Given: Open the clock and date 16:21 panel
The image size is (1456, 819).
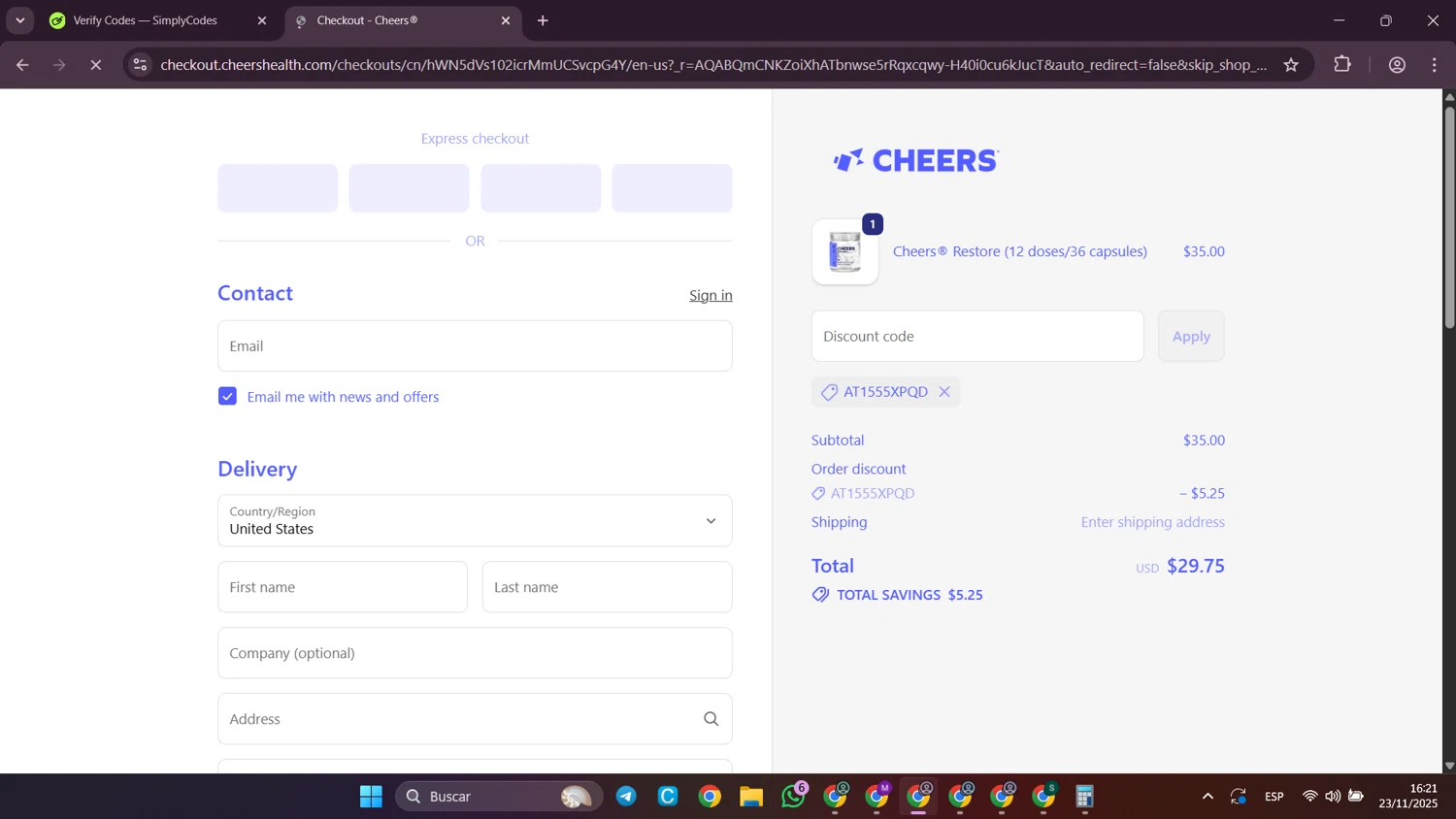Looking at the screenshot, I should click(1408, 796).
